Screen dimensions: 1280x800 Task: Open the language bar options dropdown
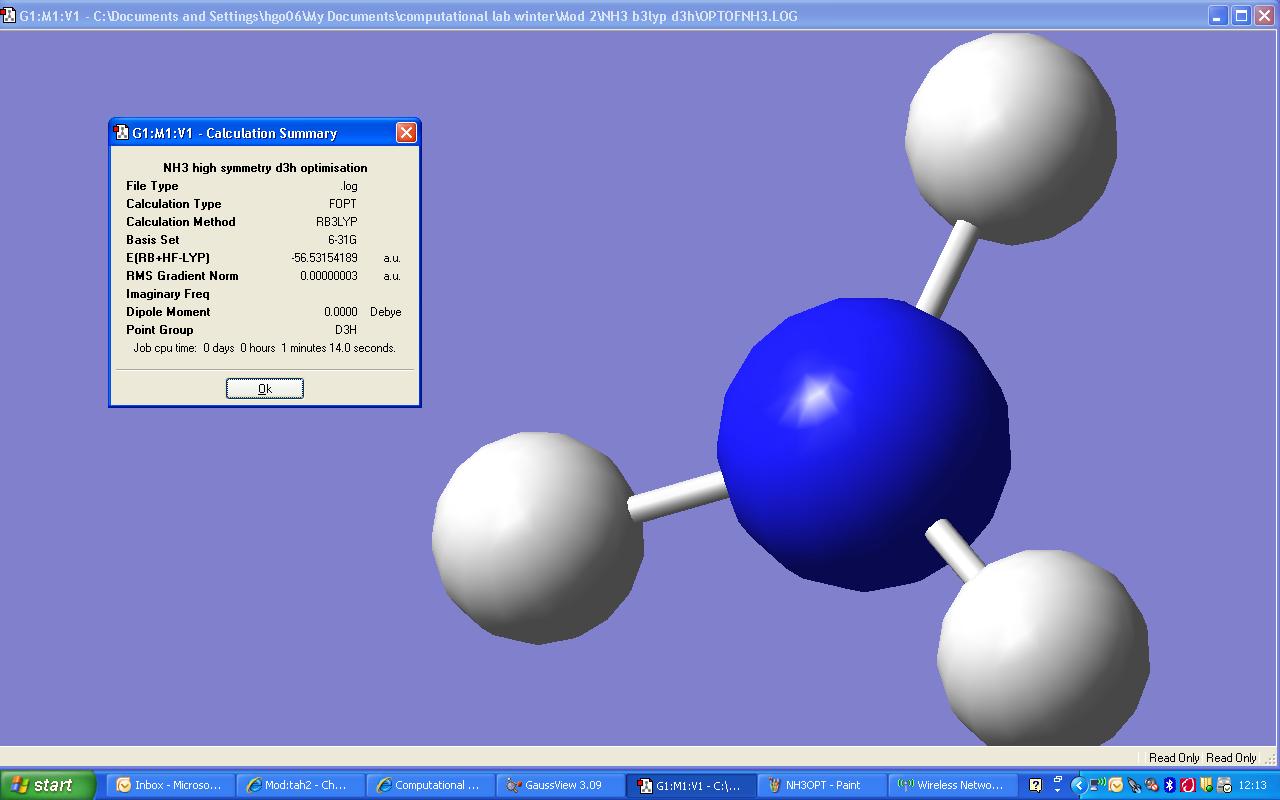pyautogui.click(x=1057, y=790)
